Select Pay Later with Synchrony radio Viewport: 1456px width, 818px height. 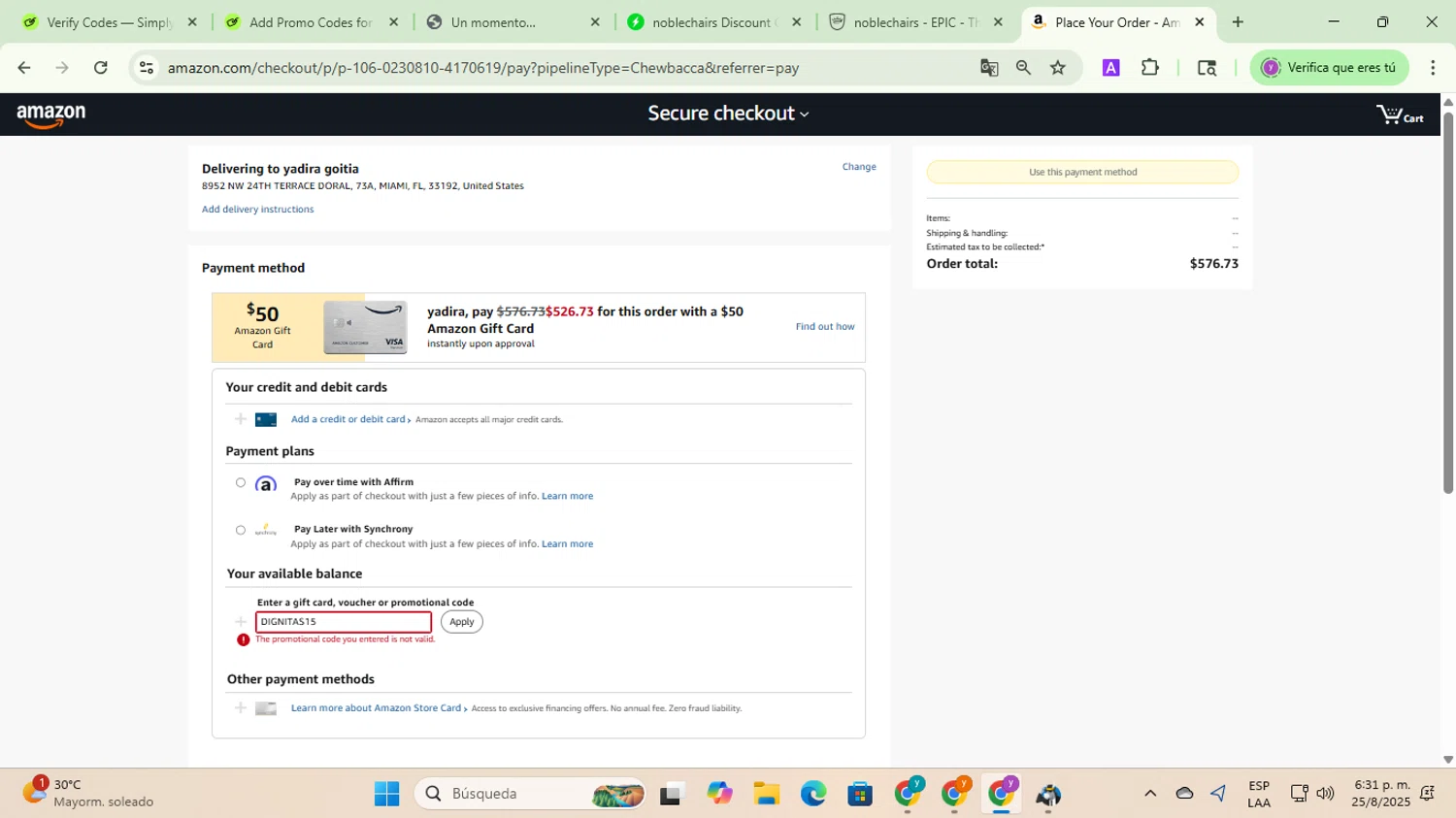tap(241, 530)
